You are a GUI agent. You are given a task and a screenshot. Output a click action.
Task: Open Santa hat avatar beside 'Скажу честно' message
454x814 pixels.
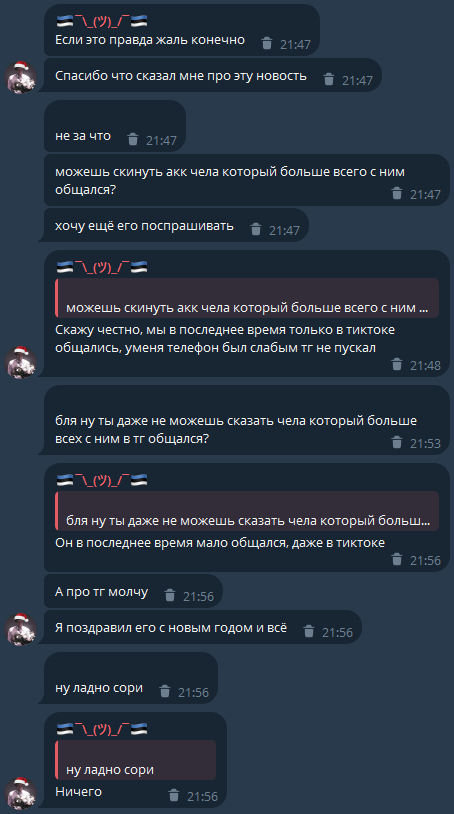pos(21,362)
